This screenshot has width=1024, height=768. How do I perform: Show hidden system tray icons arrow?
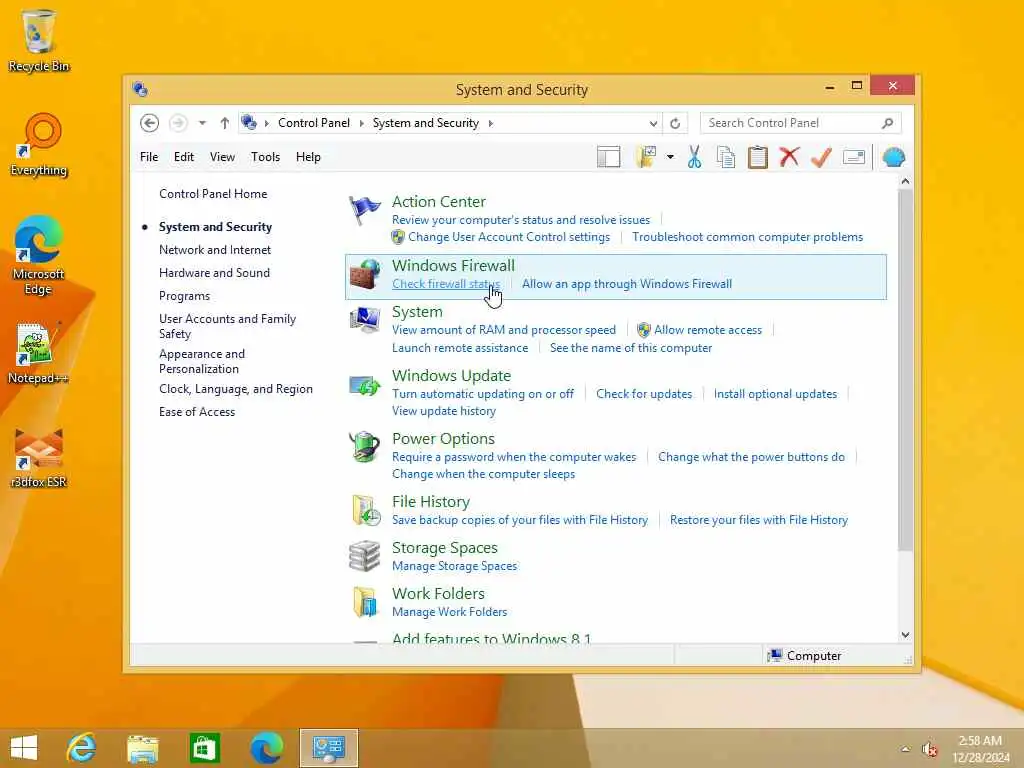905,749
